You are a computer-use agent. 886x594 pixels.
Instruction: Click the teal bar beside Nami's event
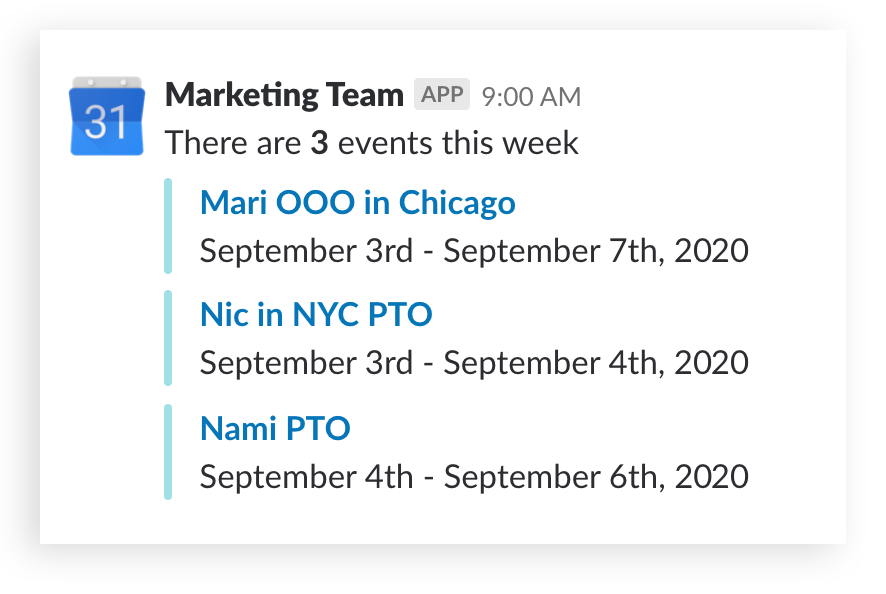tap(168, 452)
